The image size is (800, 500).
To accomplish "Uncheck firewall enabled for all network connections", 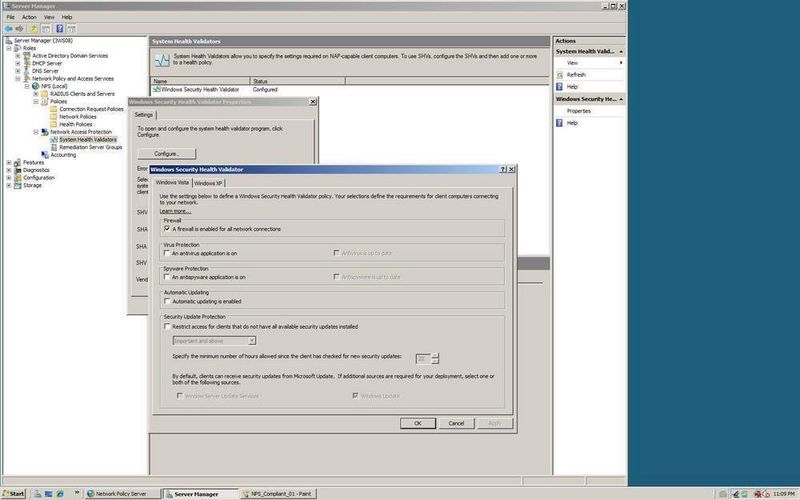I will pyautogui.click(x=167, y=229).
